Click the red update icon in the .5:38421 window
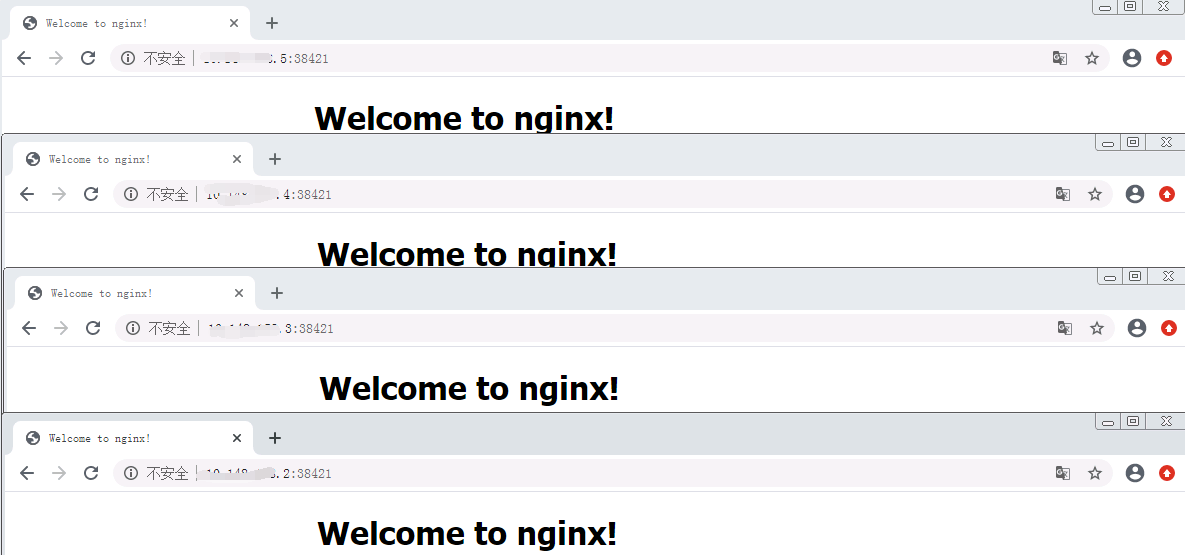Screen dimensions: 1185x555 coord(1164,59)
